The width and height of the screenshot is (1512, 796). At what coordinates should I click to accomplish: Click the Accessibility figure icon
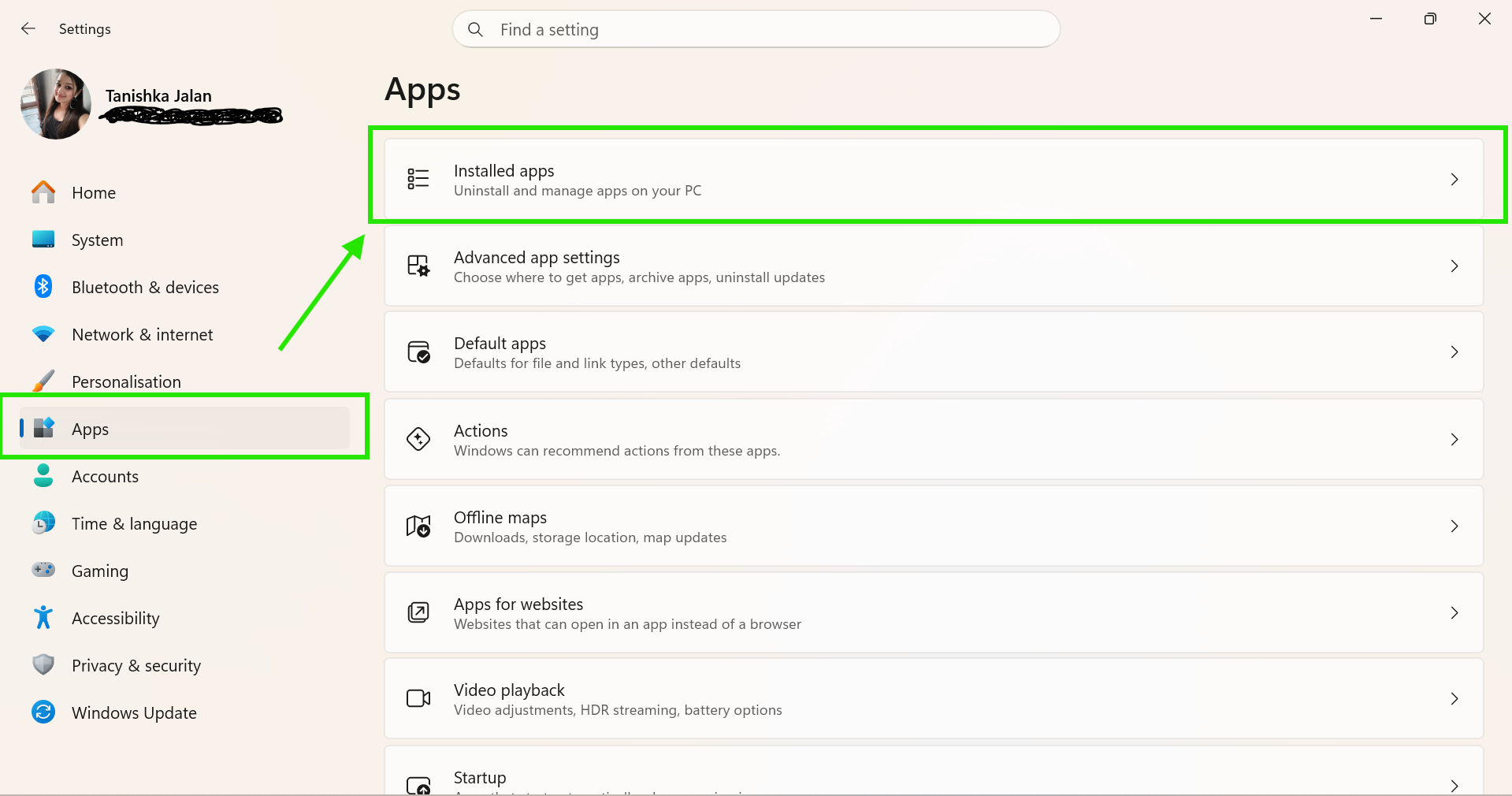43,617
